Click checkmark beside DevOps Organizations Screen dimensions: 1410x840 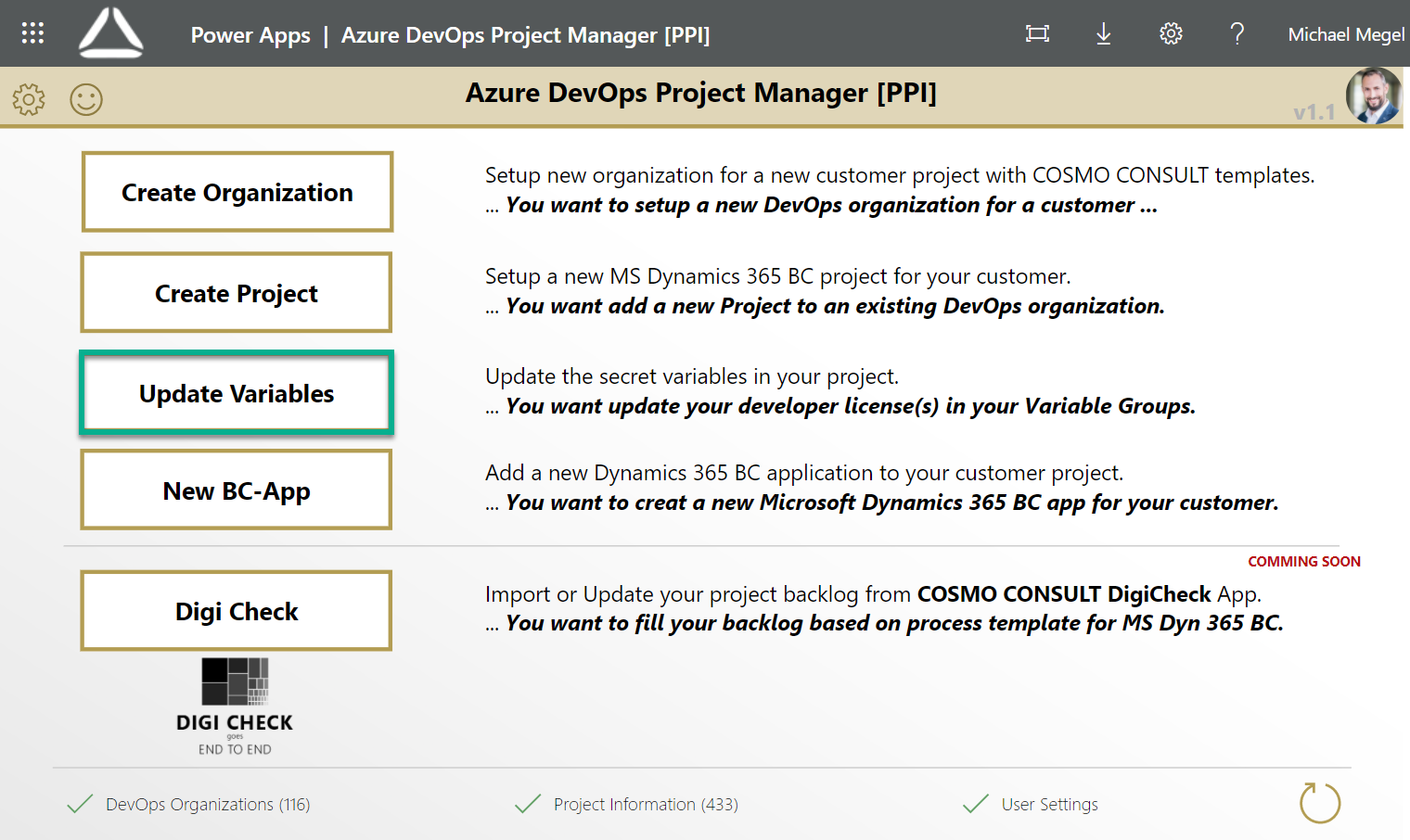click(80, 804)
